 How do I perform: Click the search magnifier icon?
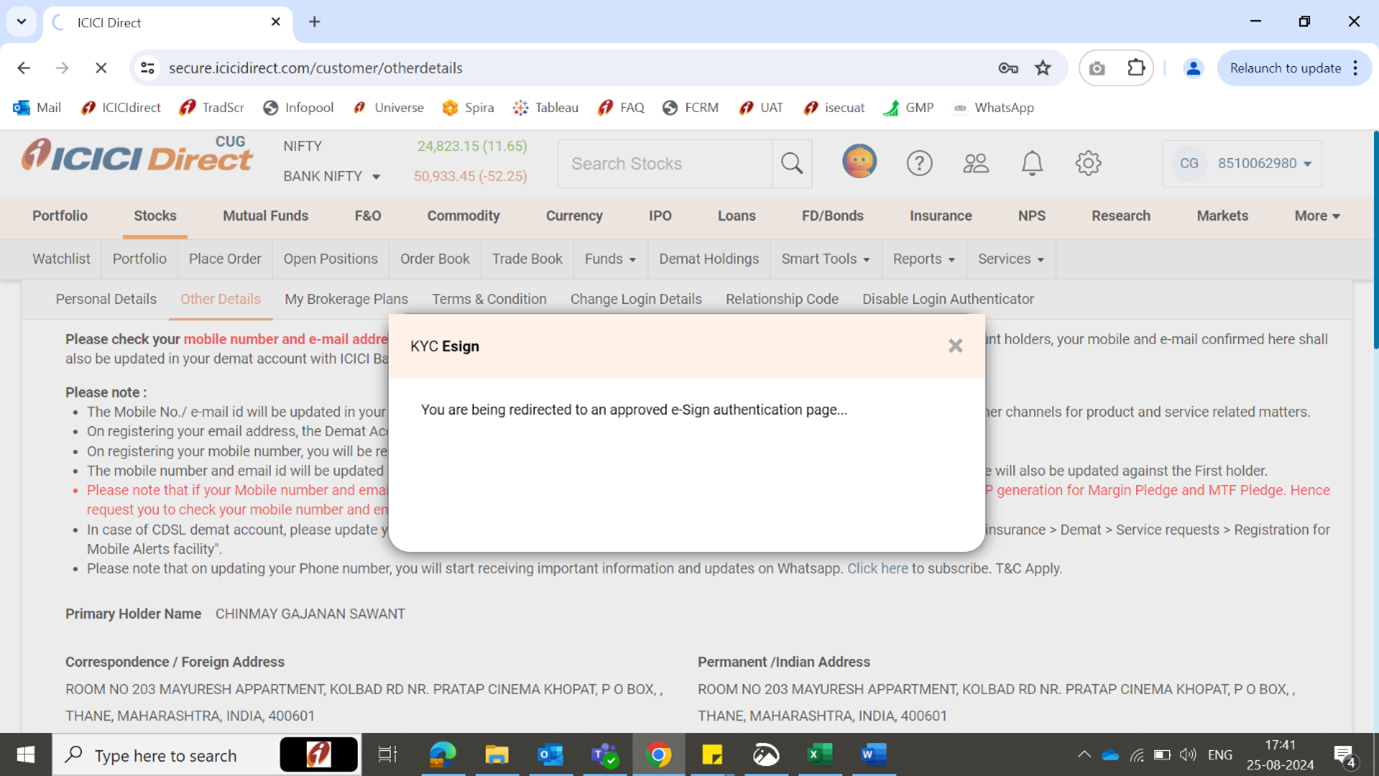[792, 164]
